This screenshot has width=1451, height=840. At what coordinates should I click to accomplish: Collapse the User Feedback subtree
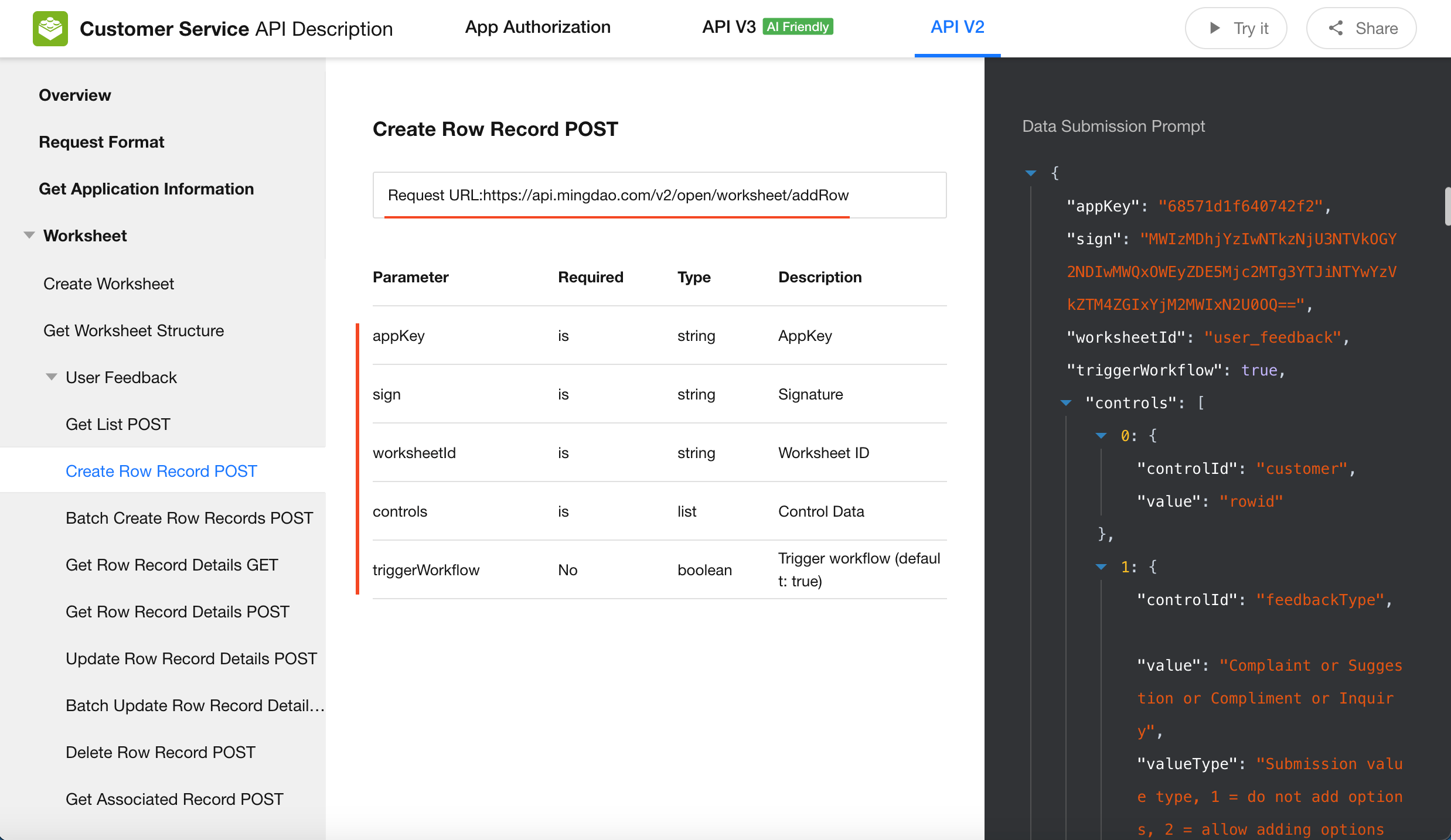click(x=52, y=377)
